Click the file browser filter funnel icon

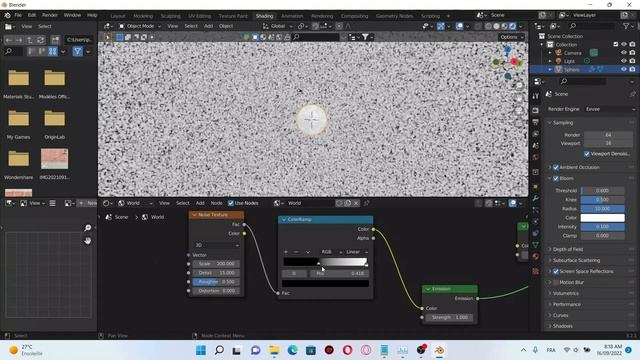point(78,51)
